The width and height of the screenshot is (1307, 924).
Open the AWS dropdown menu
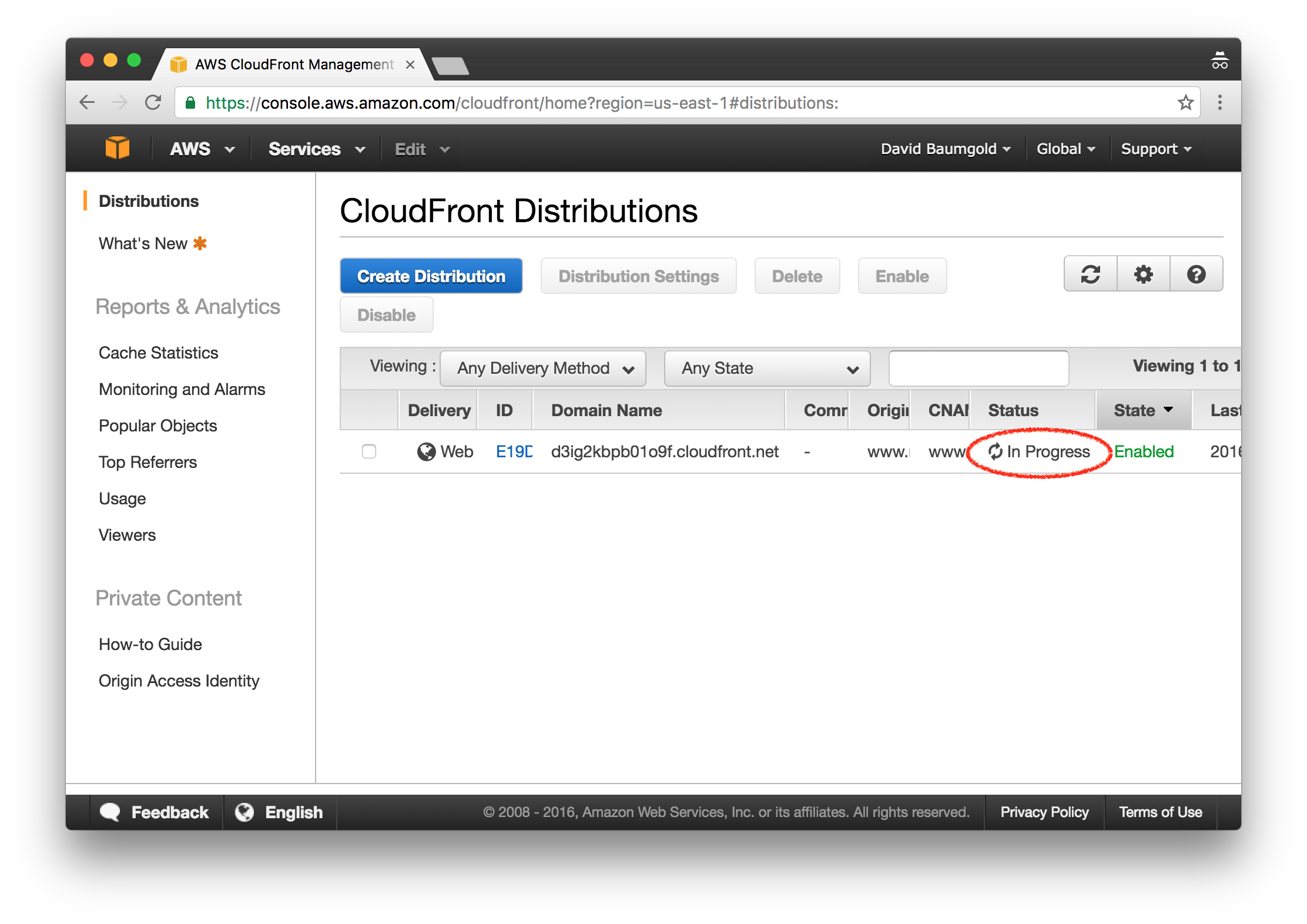click(x=202, y=149)
